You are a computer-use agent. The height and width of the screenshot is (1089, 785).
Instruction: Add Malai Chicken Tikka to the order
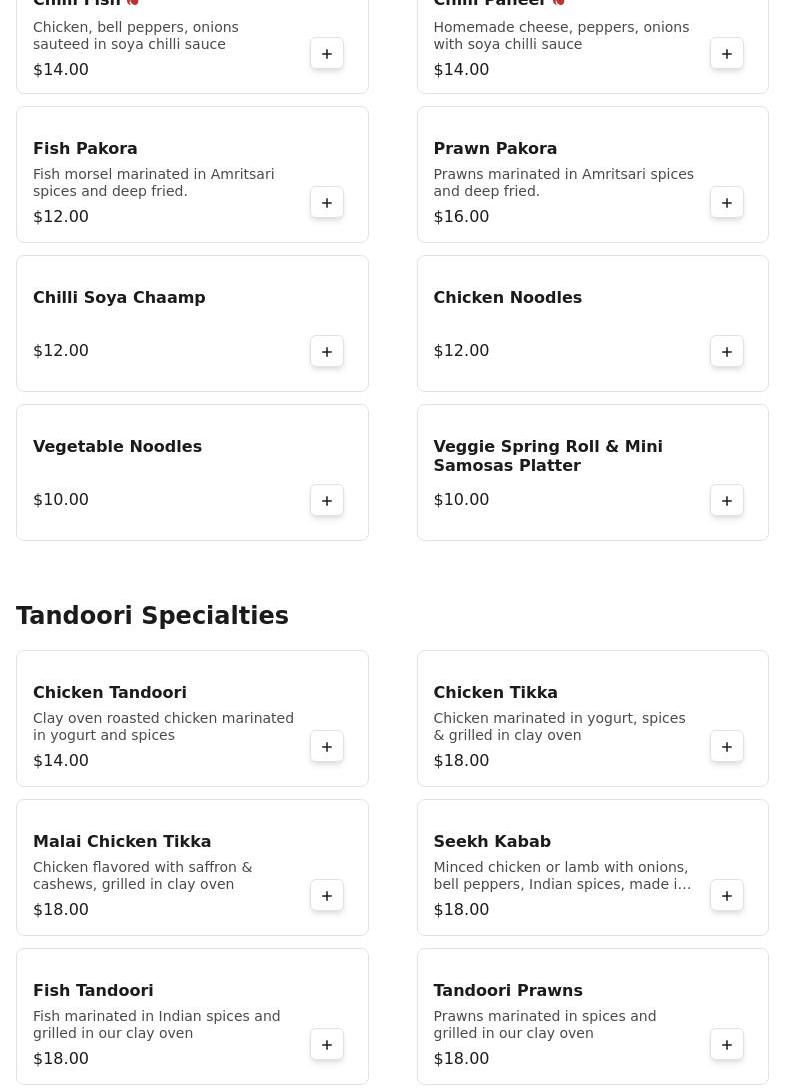tap(327, 896)
